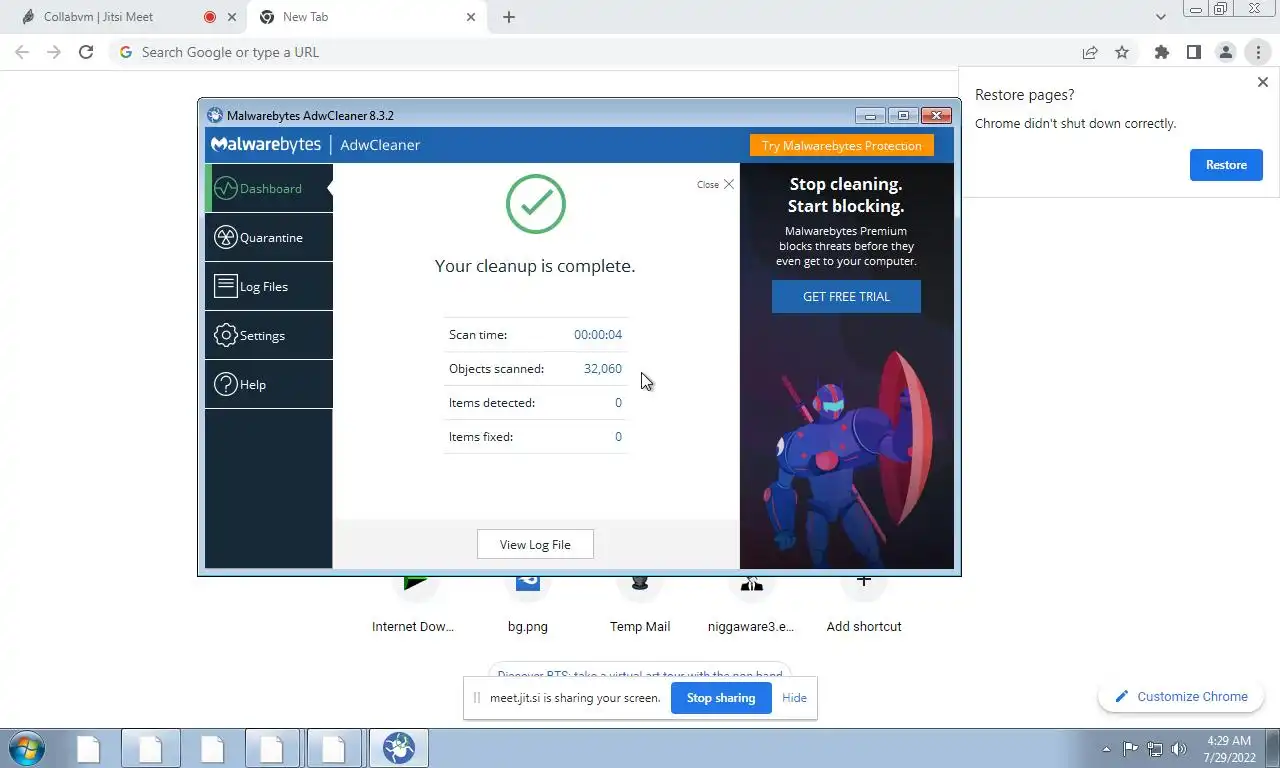Hide the screen sharing notification bar
Viewport: 1280px width, 768px height.
tap(794, 698)
